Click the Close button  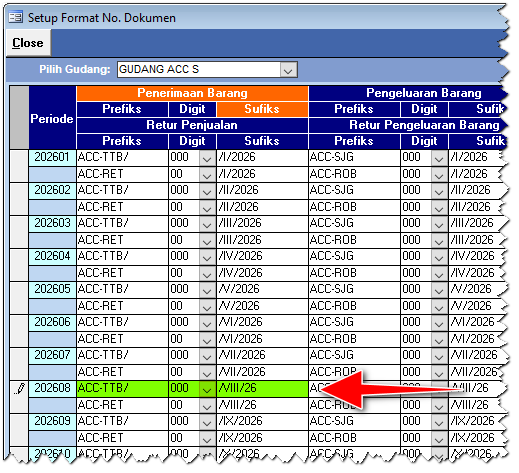coord(28,43)
